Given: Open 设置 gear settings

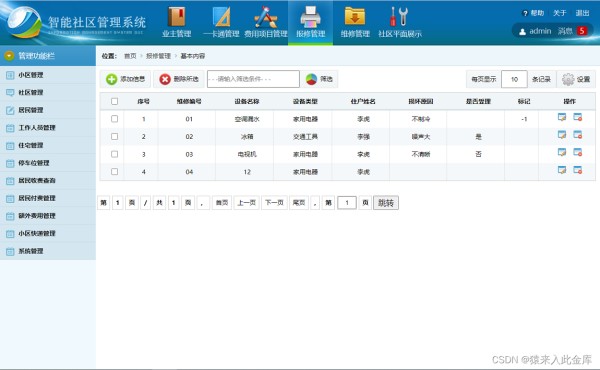Looking at the screenshot, I should (576, 79).
